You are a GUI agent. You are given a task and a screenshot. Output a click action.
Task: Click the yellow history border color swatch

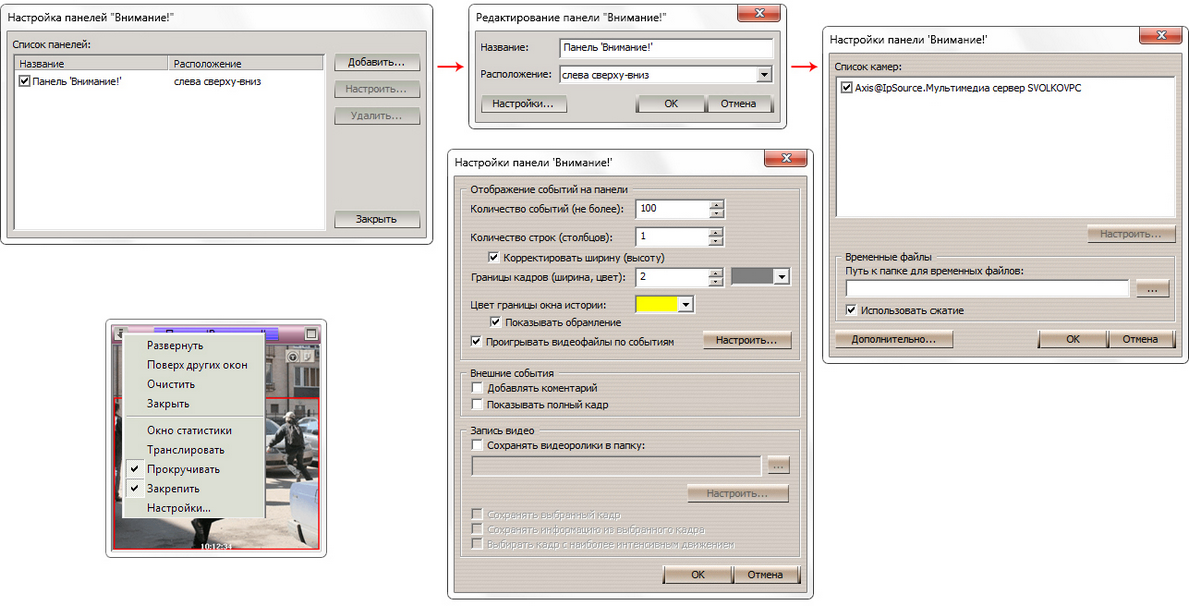tap(657, 305)
